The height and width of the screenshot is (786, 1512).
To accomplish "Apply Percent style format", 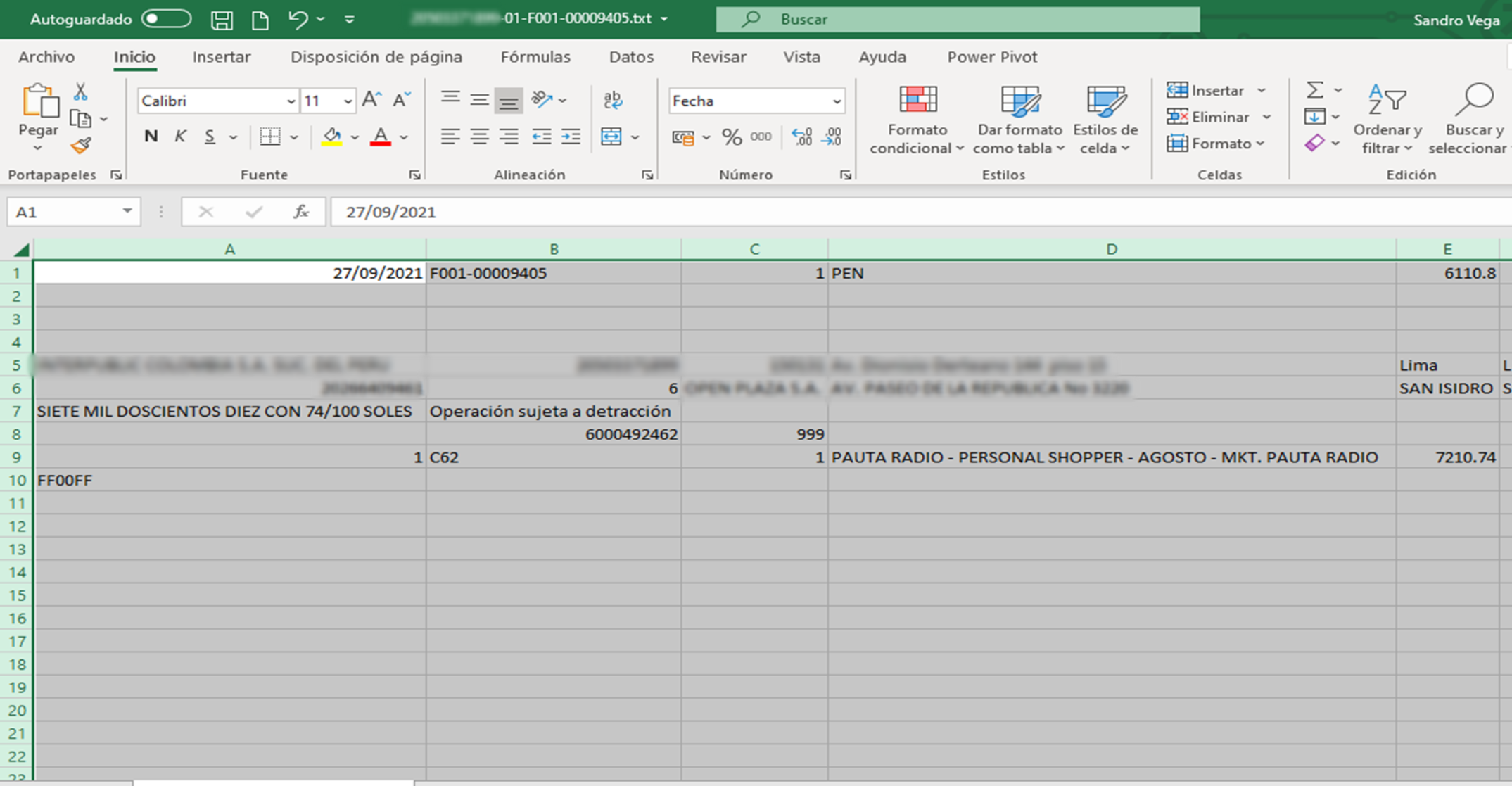I will tap(732, 137).
